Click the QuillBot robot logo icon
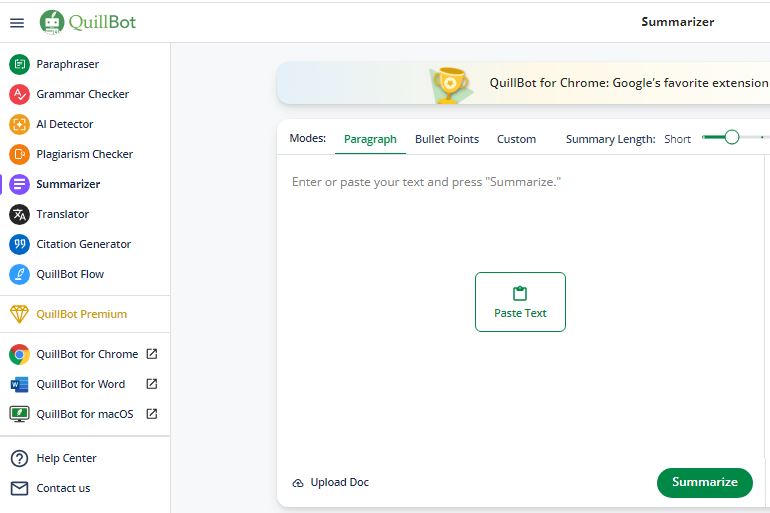Image resolution: width=770 pixels, height=513 pixels. point(52,23)
